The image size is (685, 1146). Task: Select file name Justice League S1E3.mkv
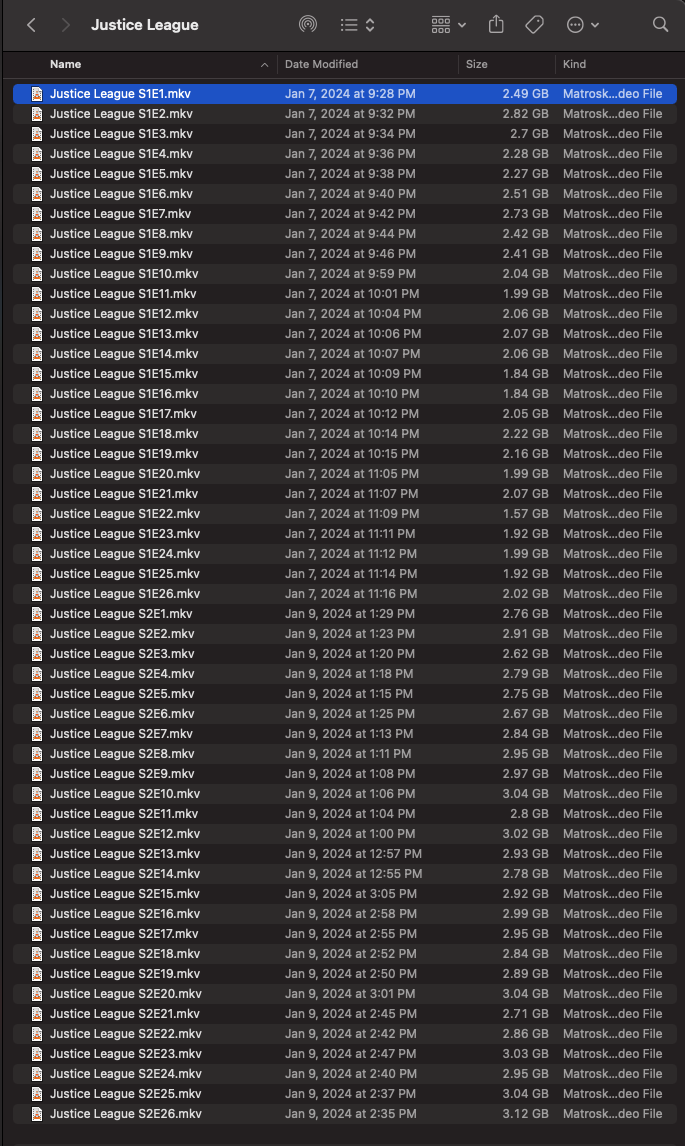(121, 134)
